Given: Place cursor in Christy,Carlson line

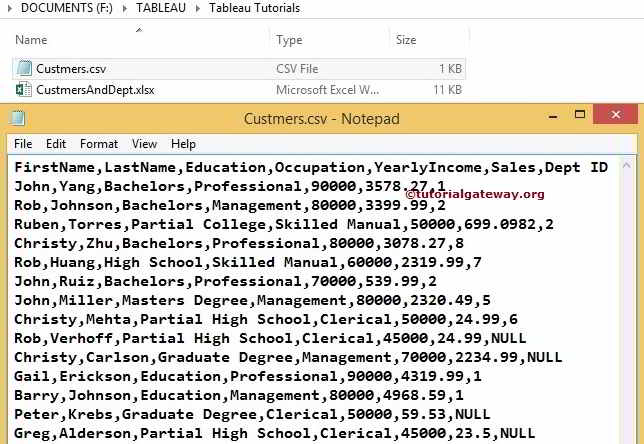Looking at the screenshot, I should click(x=288, y=357).
